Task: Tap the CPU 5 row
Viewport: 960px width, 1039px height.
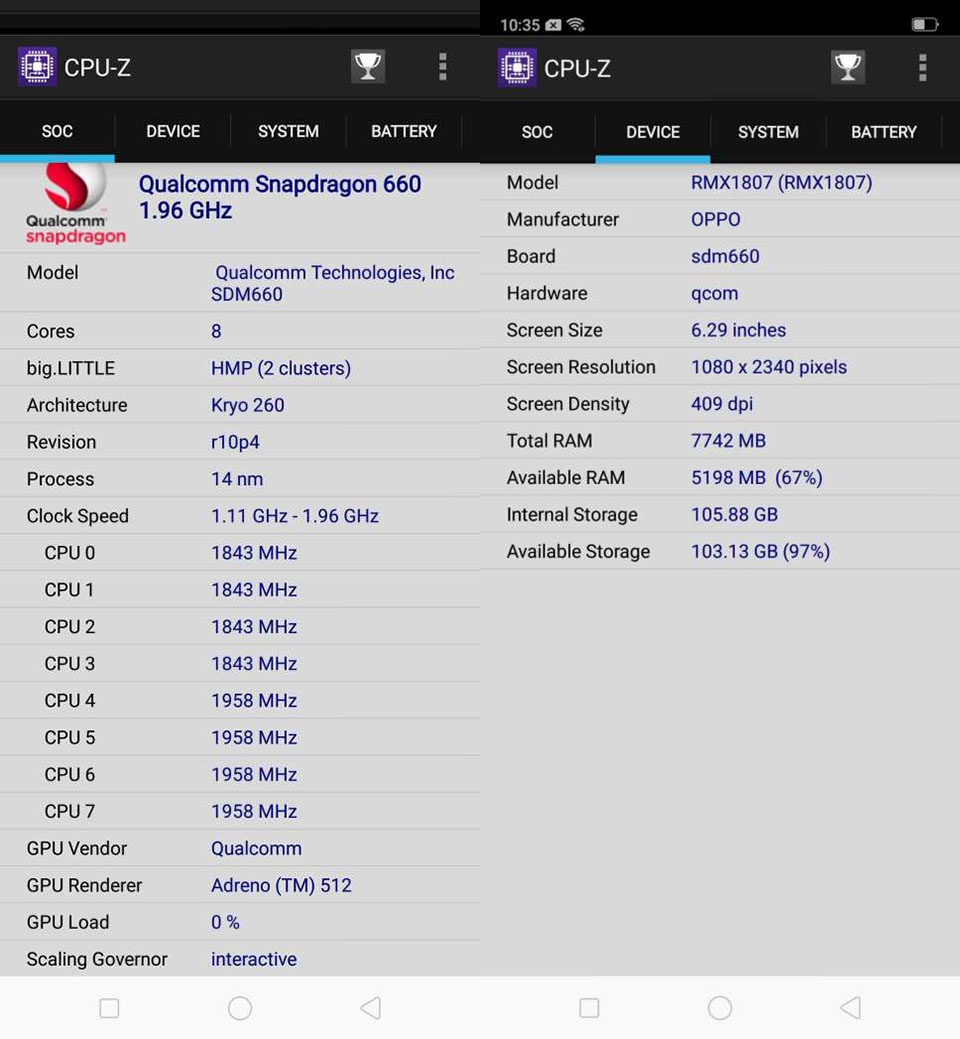Action: coord(240,738)
